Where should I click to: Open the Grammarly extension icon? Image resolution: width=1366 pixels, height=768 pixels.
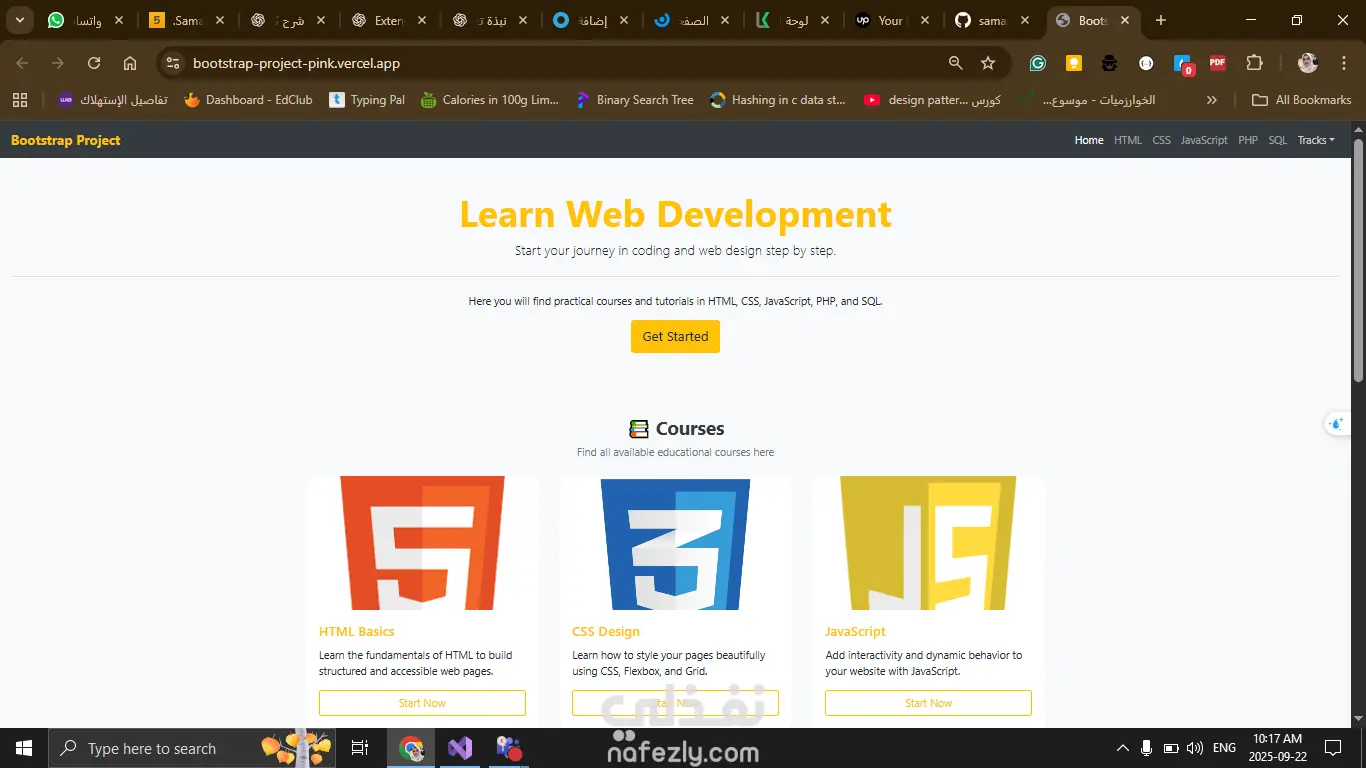tap(1038, 63)
